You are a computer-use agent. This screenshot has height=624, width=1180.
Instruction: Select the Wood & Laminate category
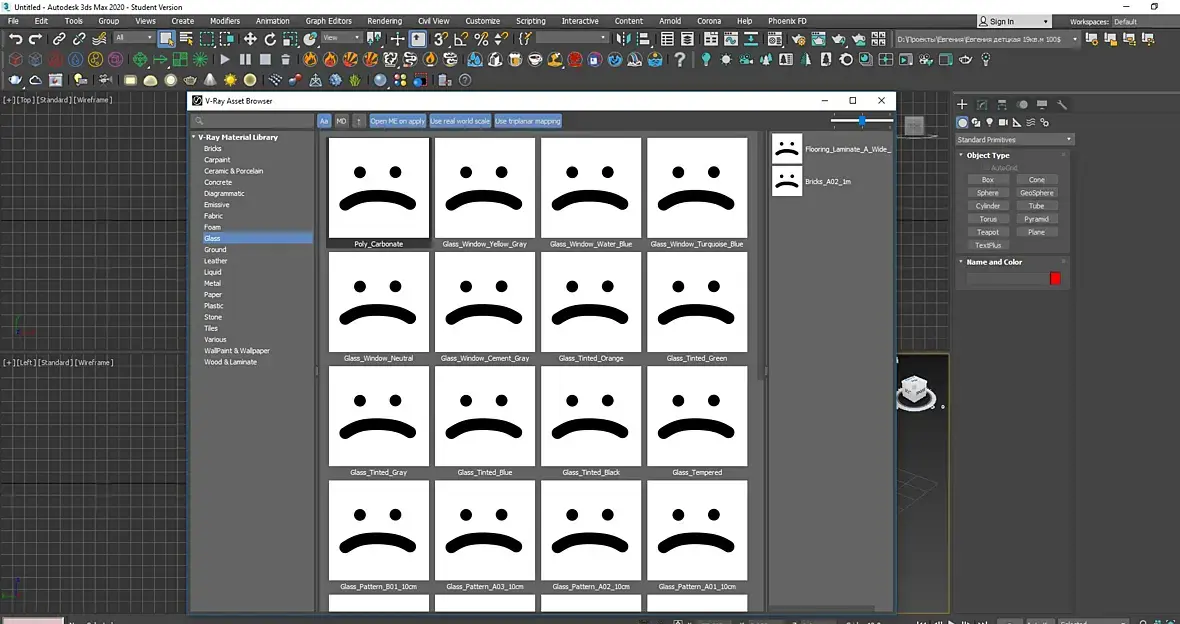[230, 362]
